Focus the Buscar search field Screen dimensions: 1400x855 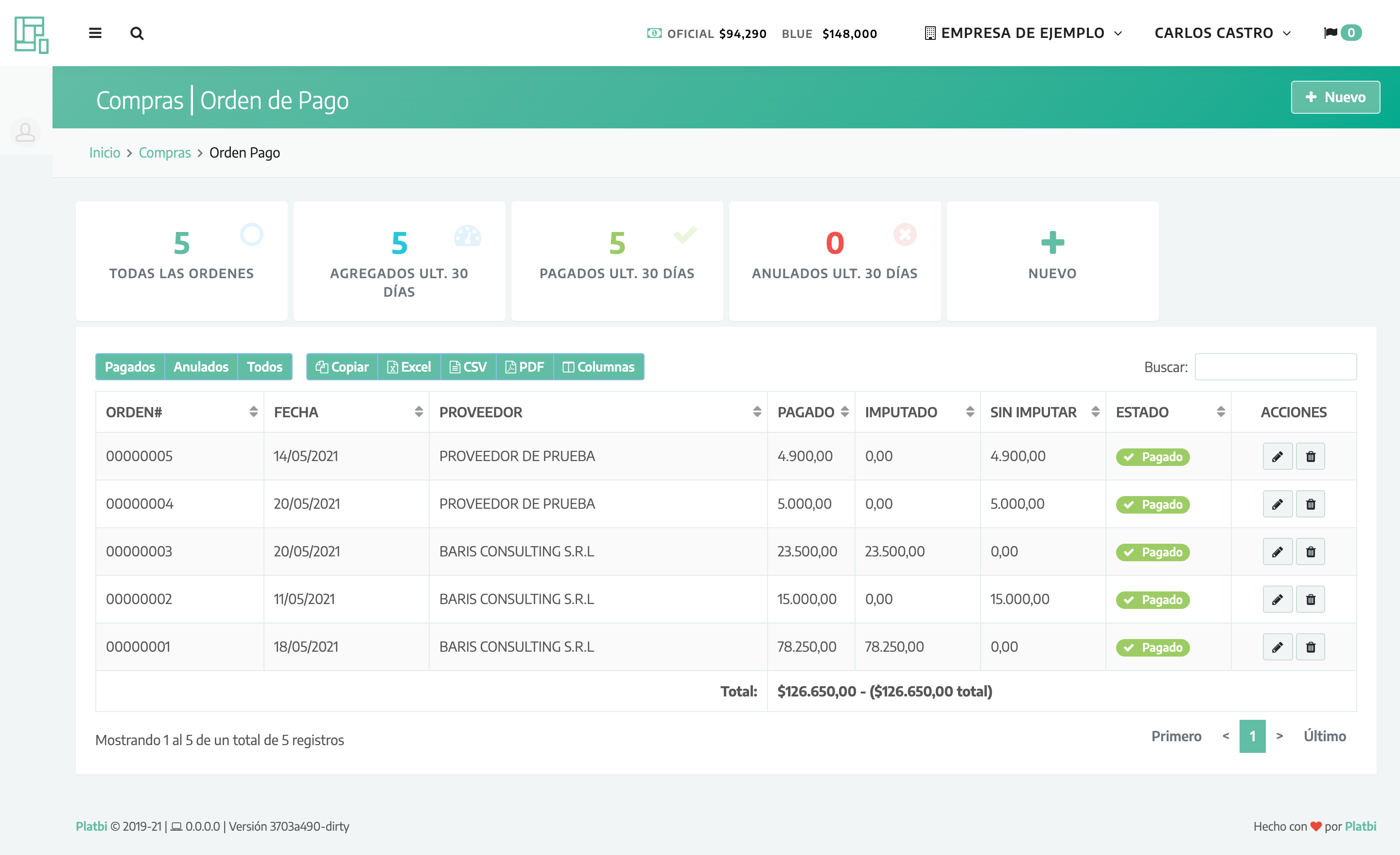click(1276, 367)
